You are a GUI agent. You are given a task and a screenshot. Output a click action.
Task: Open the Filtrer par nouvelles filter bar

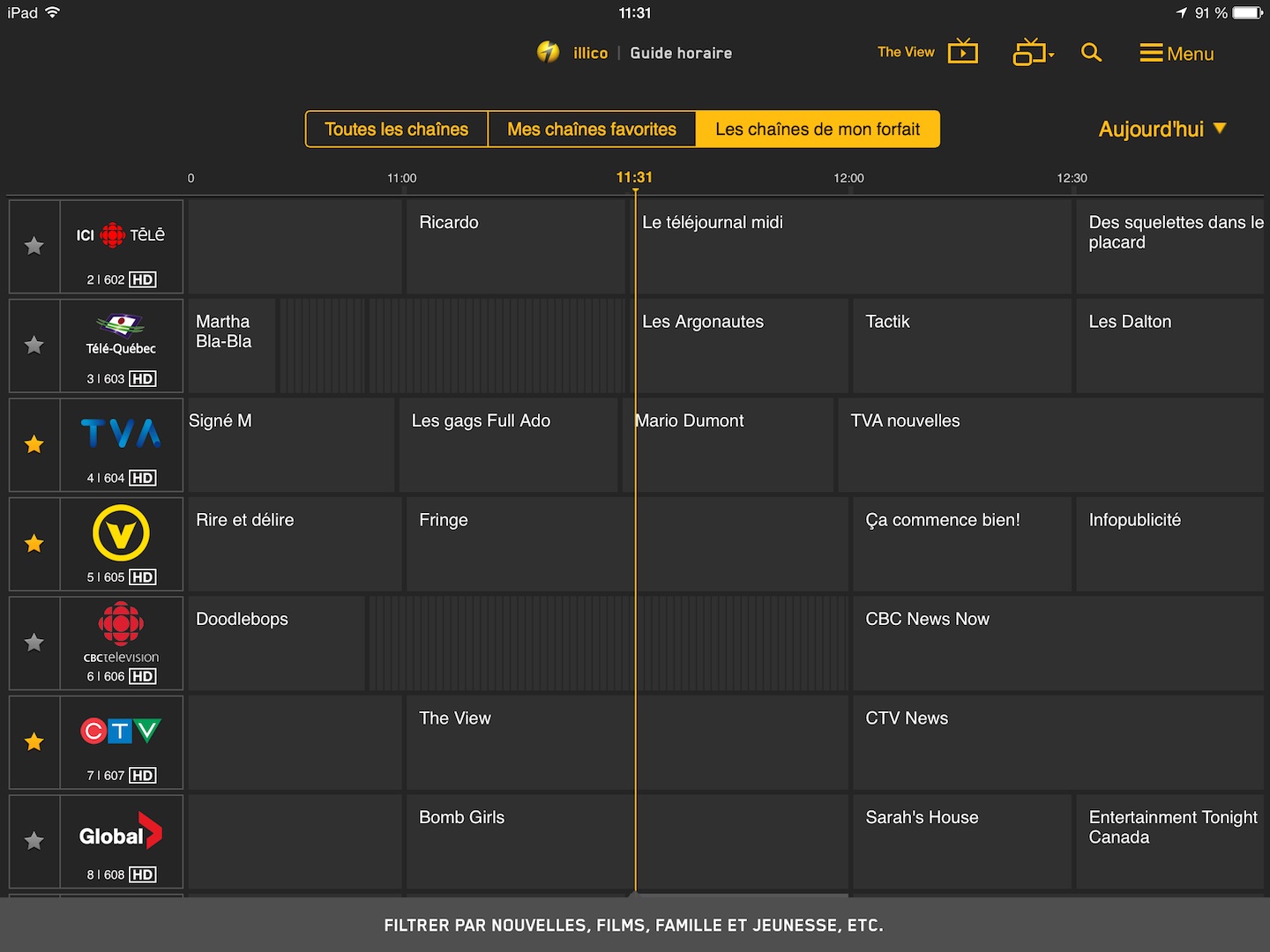coord(634,925)
